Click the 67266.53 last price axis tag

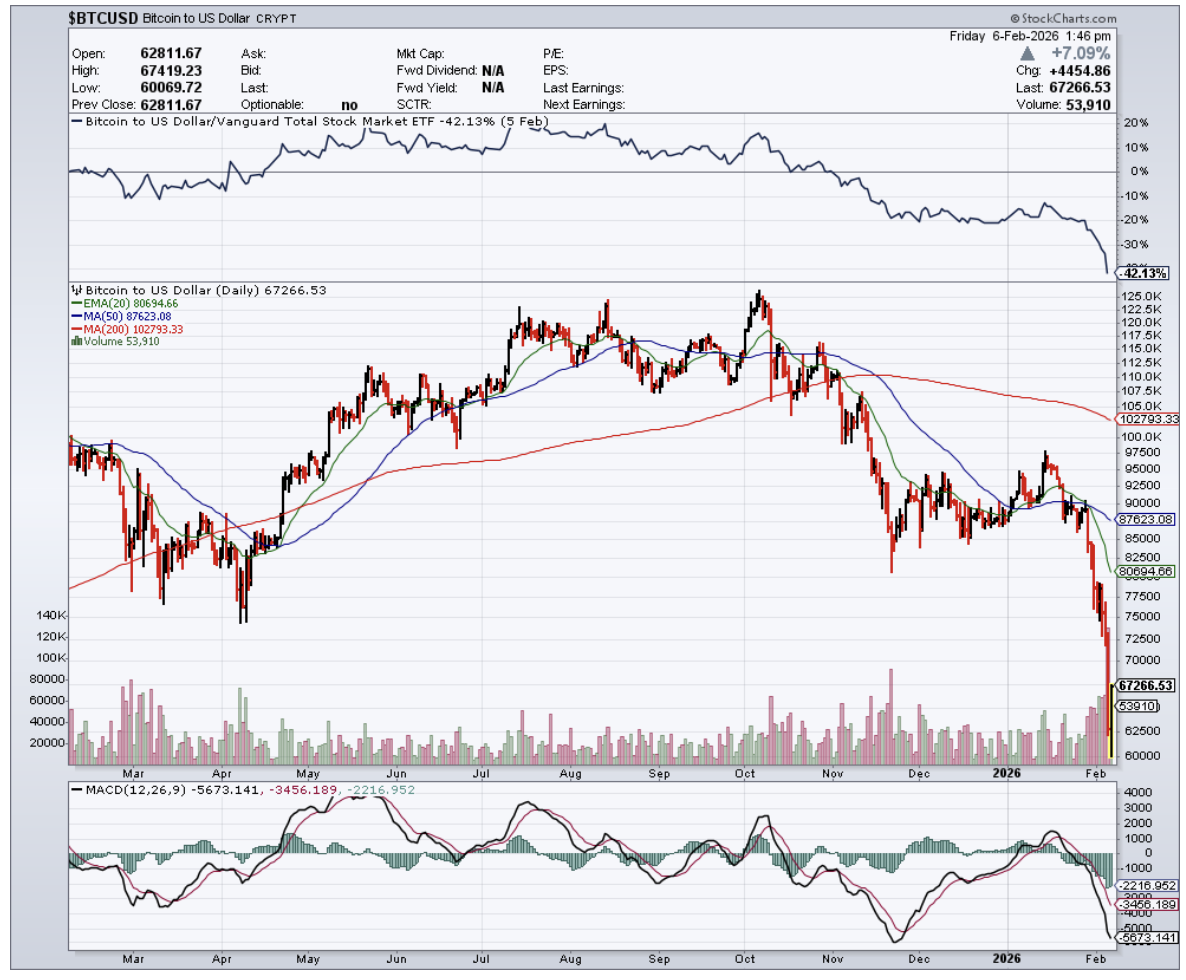coord(1146,686)
